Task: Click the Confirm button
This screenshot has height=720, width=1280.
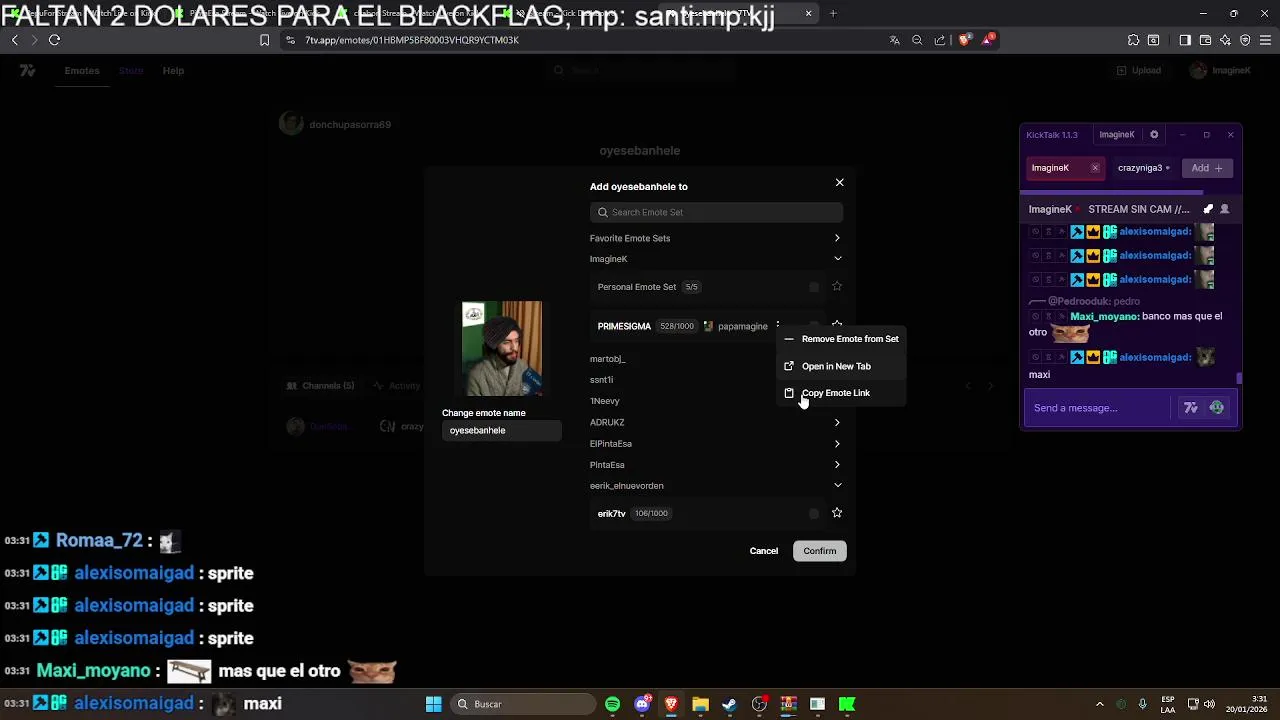Action: tap(819, 551)
